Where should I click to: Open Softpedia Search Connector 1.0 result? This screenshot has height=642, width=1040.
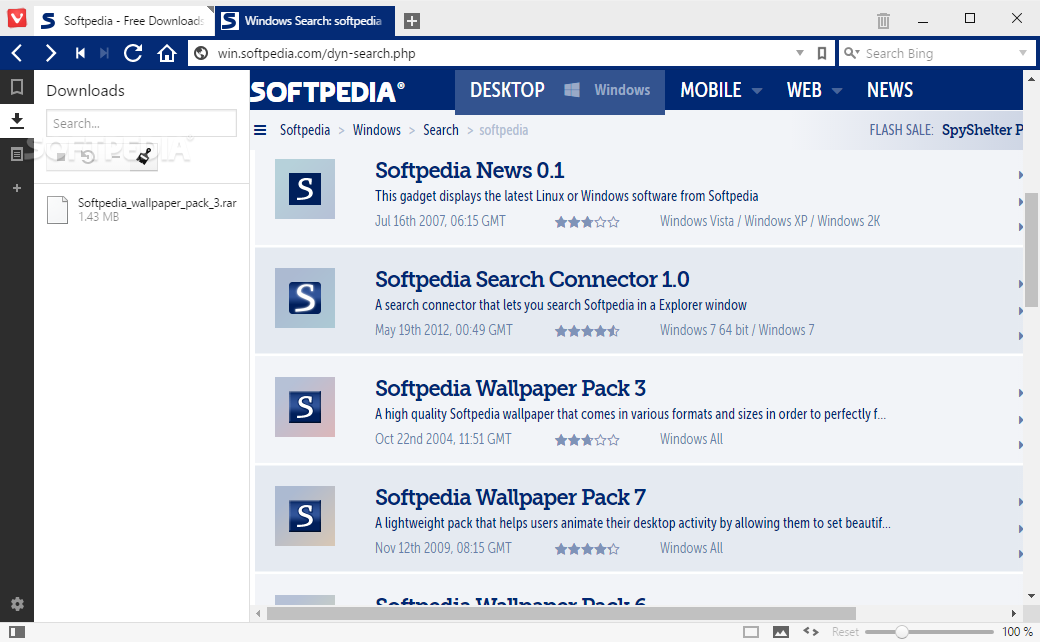532,279
